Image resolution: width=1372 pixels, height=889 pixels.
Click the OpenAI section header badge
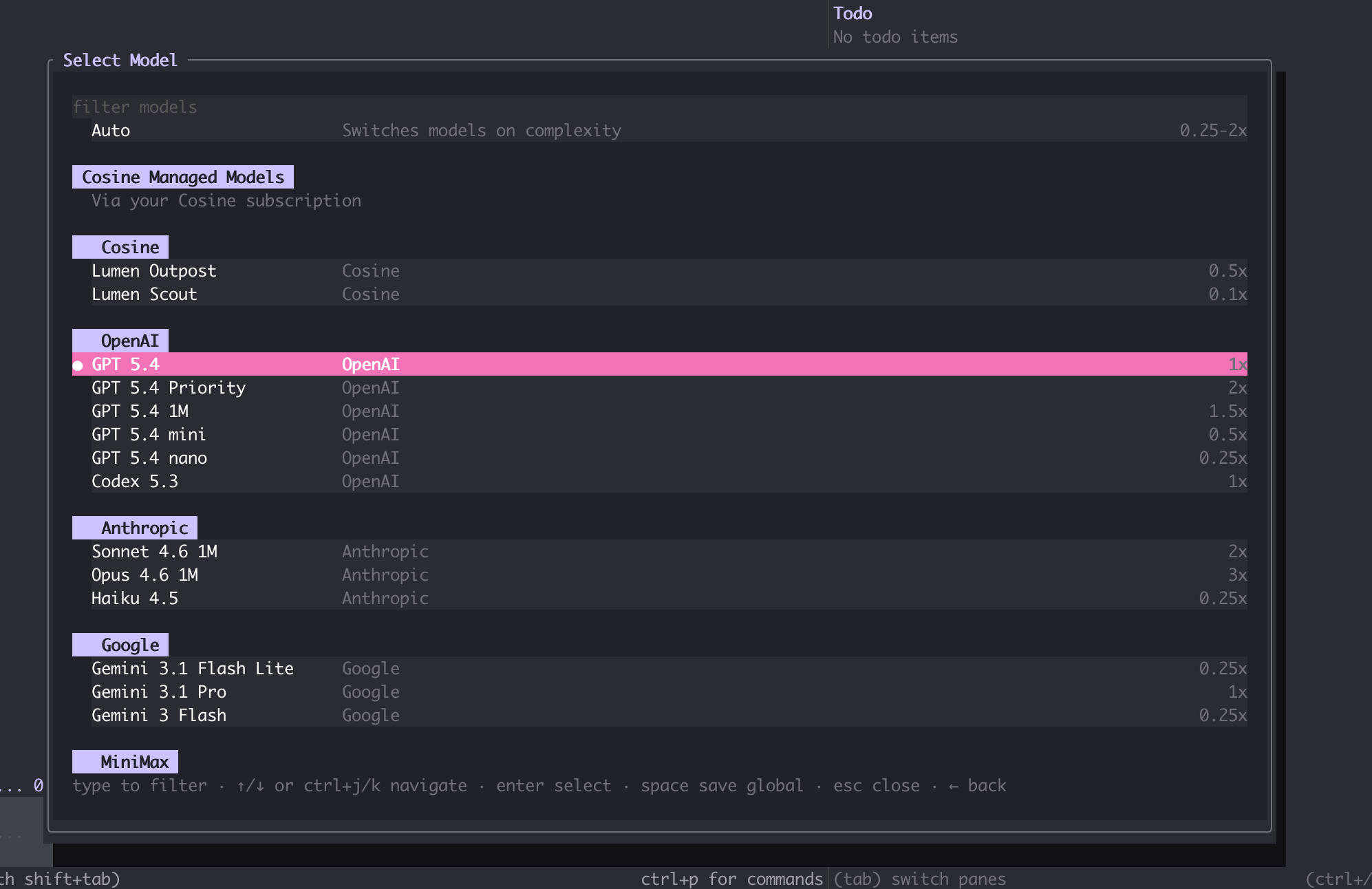[x=131, y=340]
